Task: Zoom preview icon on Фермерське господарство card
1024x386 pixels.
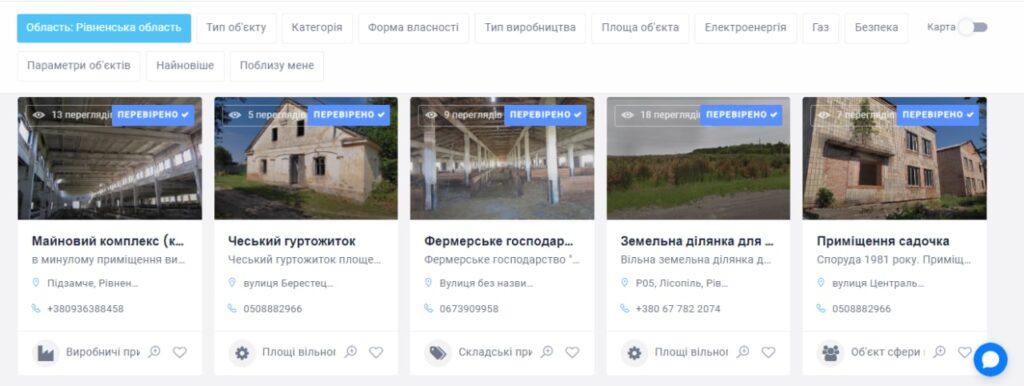Action: 547,352
